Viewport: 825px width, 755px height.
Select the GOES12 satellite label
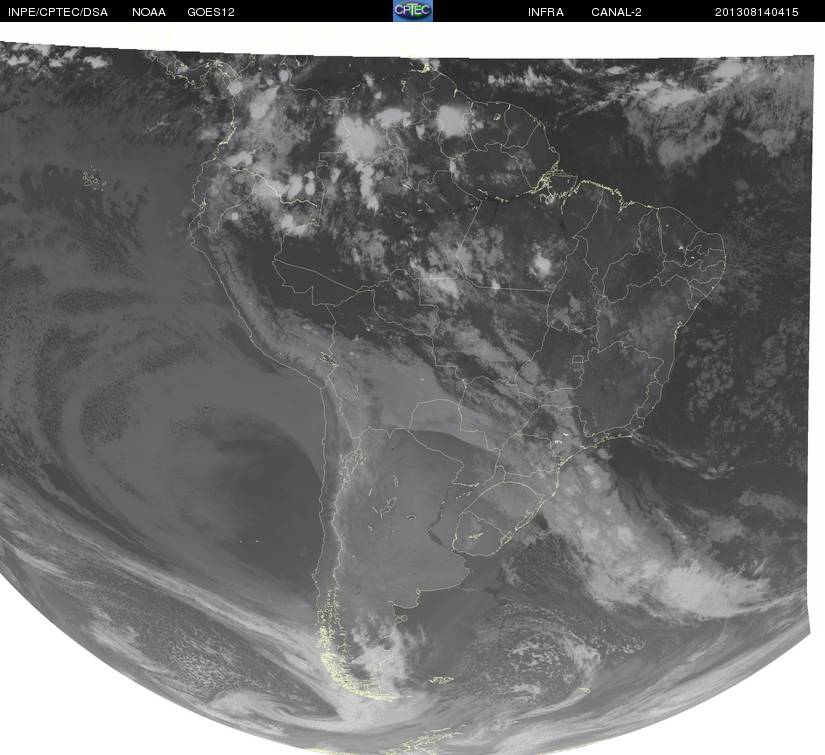point(211,12)
